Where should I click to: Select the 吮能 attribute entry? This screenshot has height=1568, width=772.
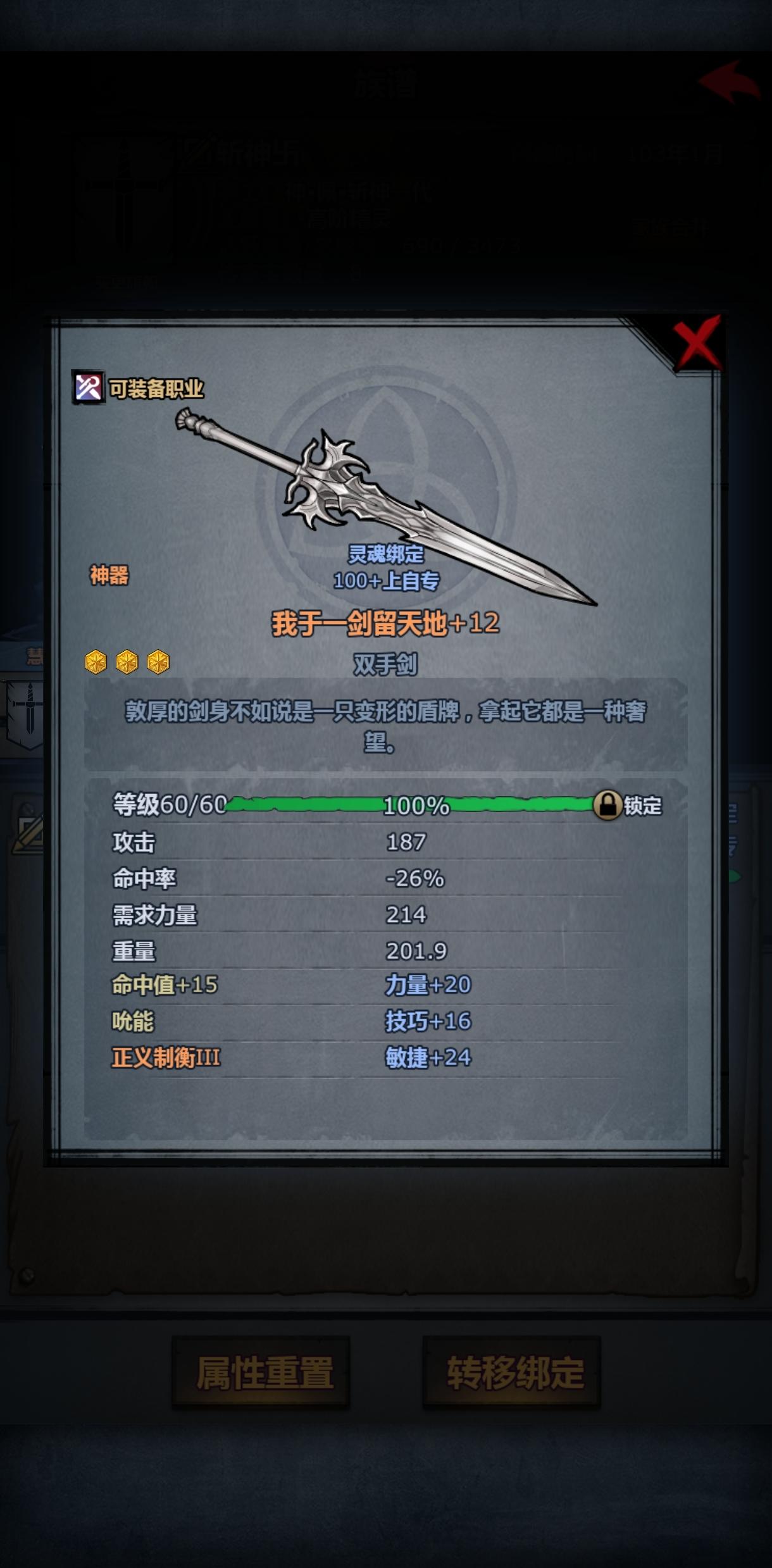tap(133, 1021)
